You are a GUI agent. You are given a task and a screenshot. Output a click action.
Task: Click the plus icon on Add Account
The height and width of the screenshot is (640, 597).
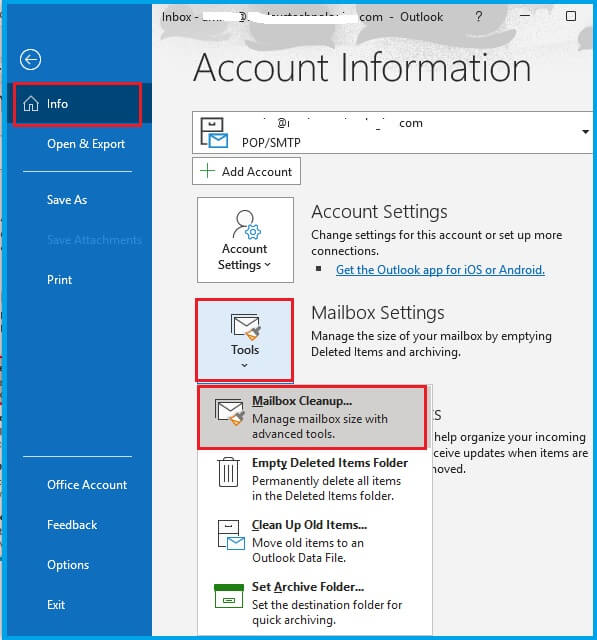pos(208,171)
